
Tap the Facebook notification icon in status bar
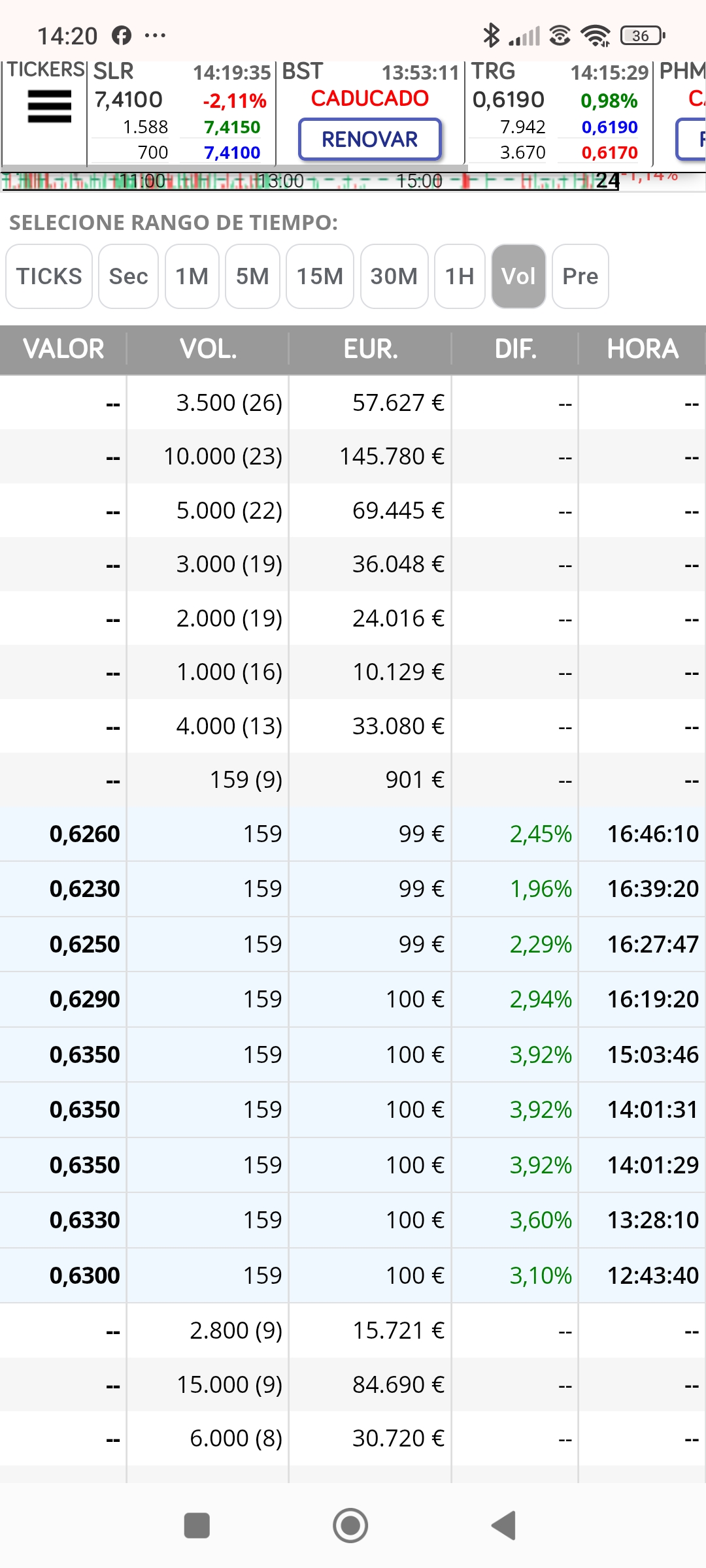coord(122,35)
